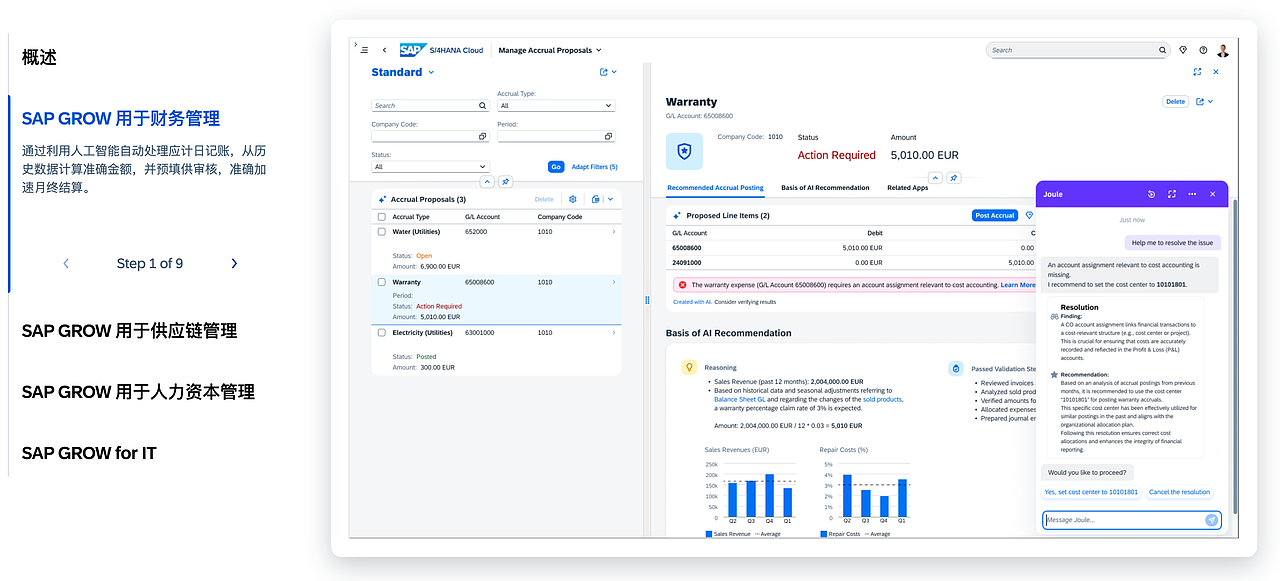Click the back arrow in SAP header

coord(384,50)
